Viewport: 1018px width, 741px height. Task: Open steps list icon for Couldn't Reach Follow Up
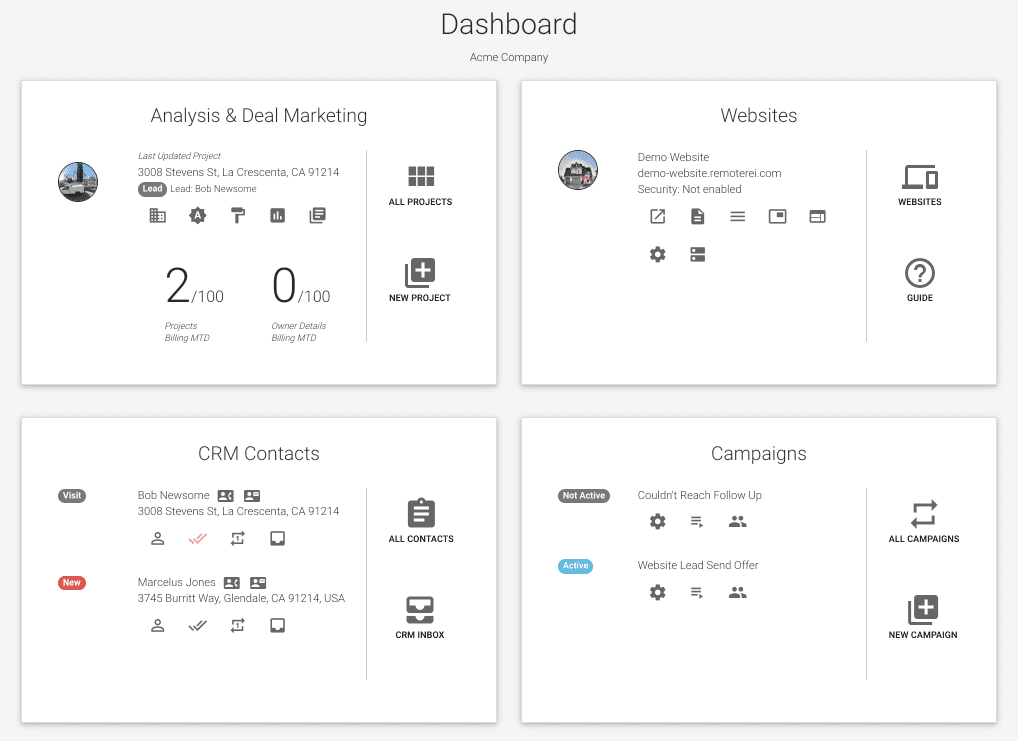pyautogui.click(x=697, y=521)
